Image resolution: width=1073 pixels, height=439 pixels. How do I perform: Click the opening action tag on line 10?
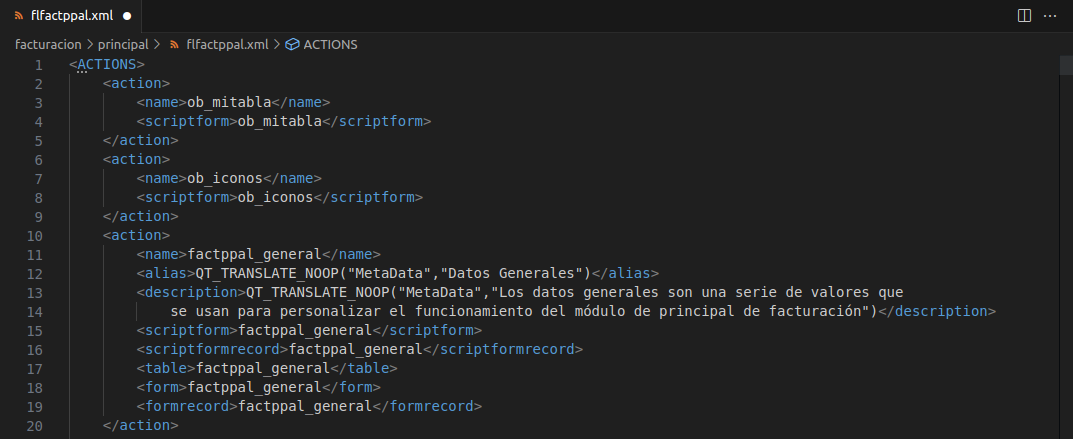(136, 235)
